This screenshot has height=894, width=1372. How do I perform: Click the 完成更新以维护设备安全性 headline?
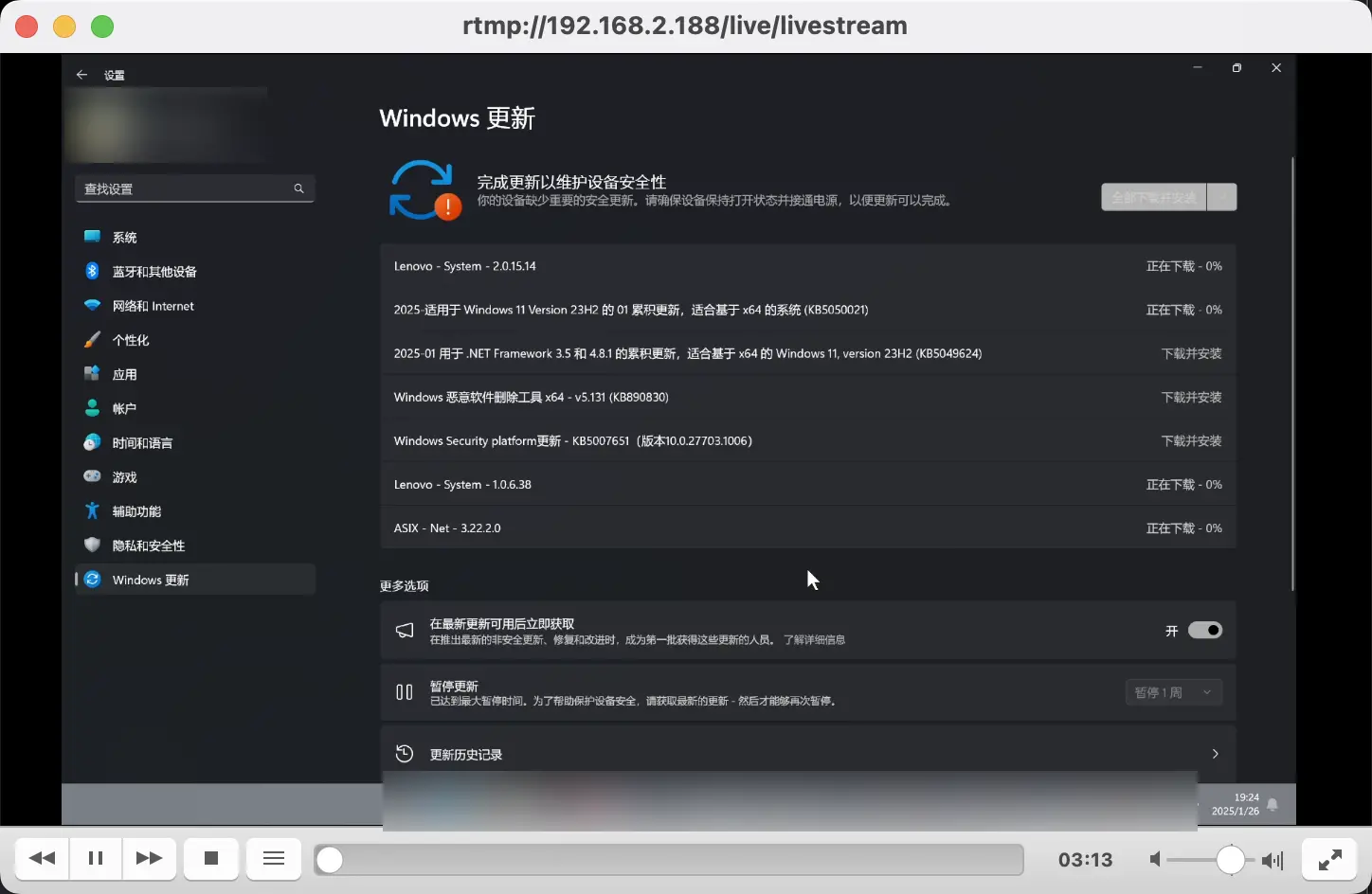pos(571,182)
